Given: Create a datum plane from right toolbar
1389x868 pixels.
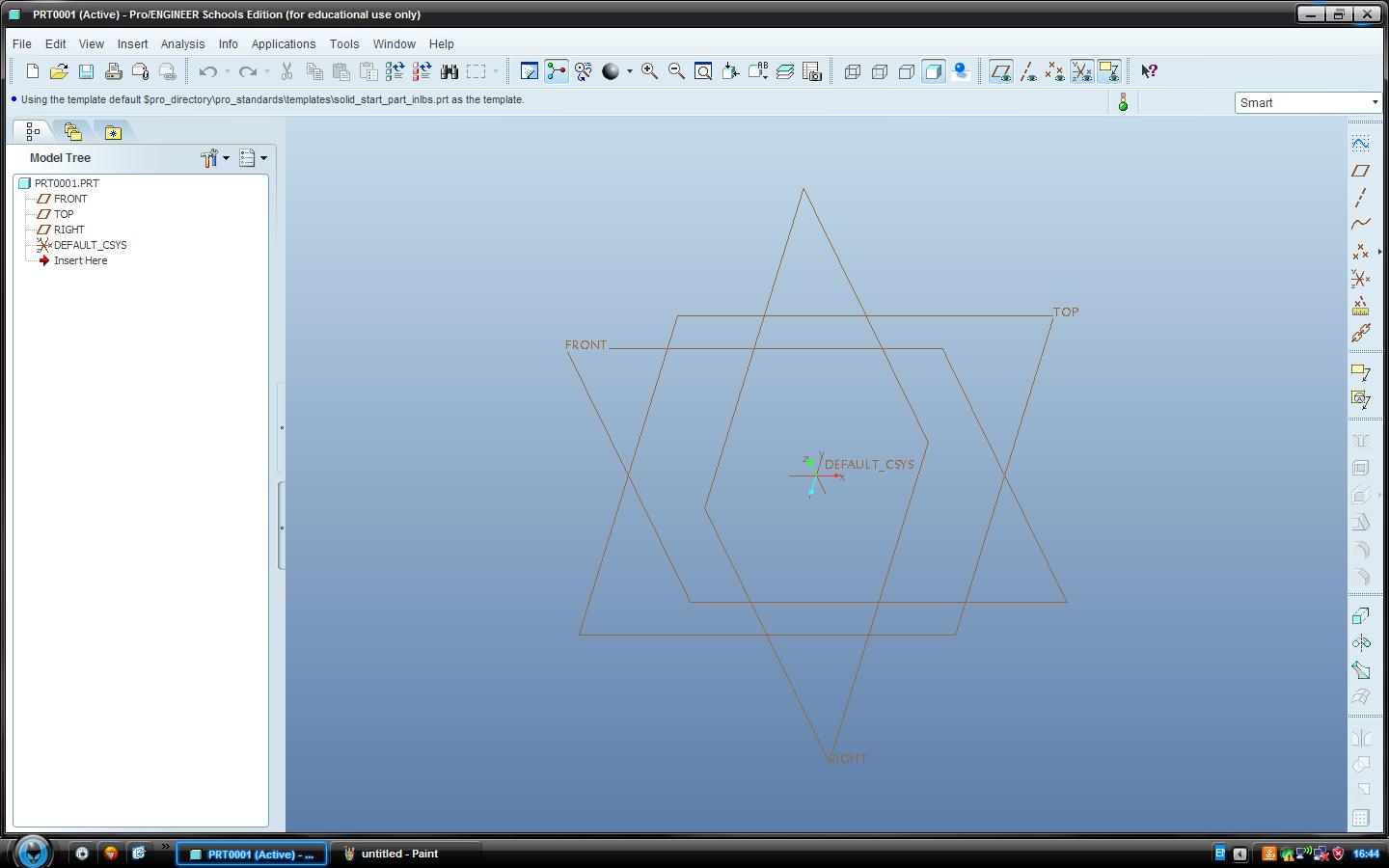Looking at the screenshot, I should pos(1360,171).
